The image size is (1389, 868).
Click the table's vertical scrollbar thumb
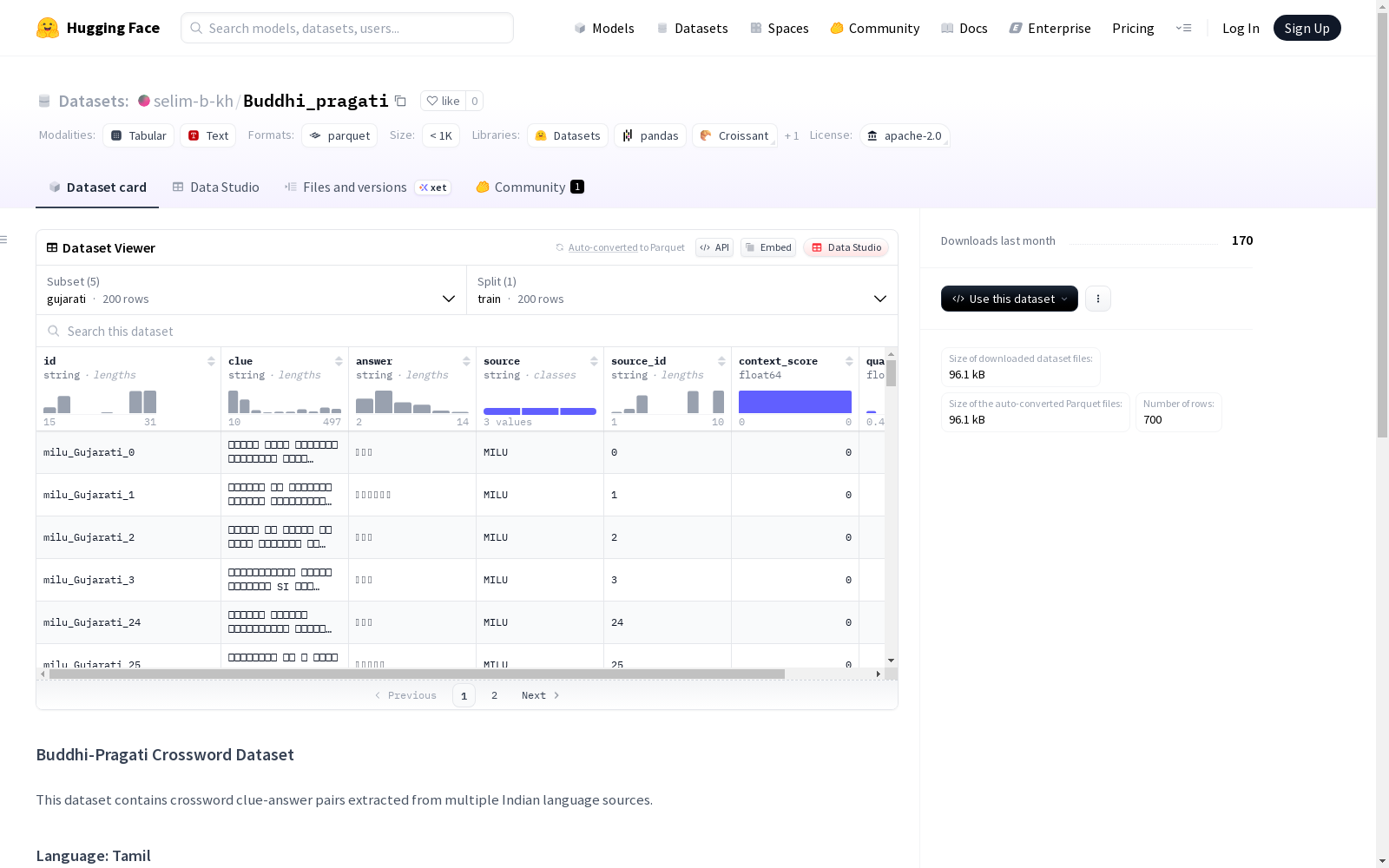(891, 374)
